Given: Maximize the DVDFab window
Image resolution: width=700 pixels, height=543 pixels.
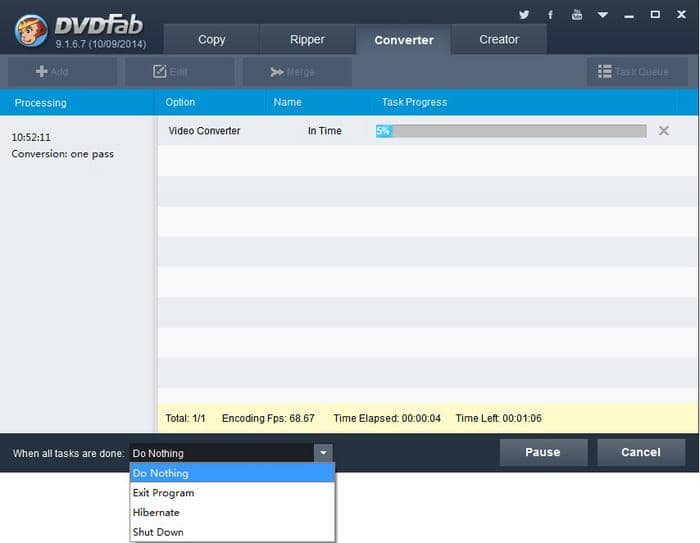Looking at the screenshot, I should tap(655, 15).
